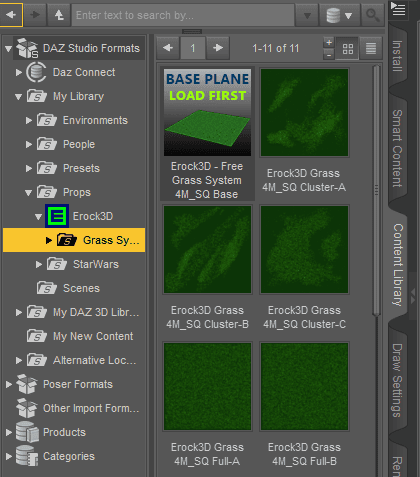Viewport: 420px width, 477px height.
Task: Select the Scenes folder icon
Action: point(47,288)
